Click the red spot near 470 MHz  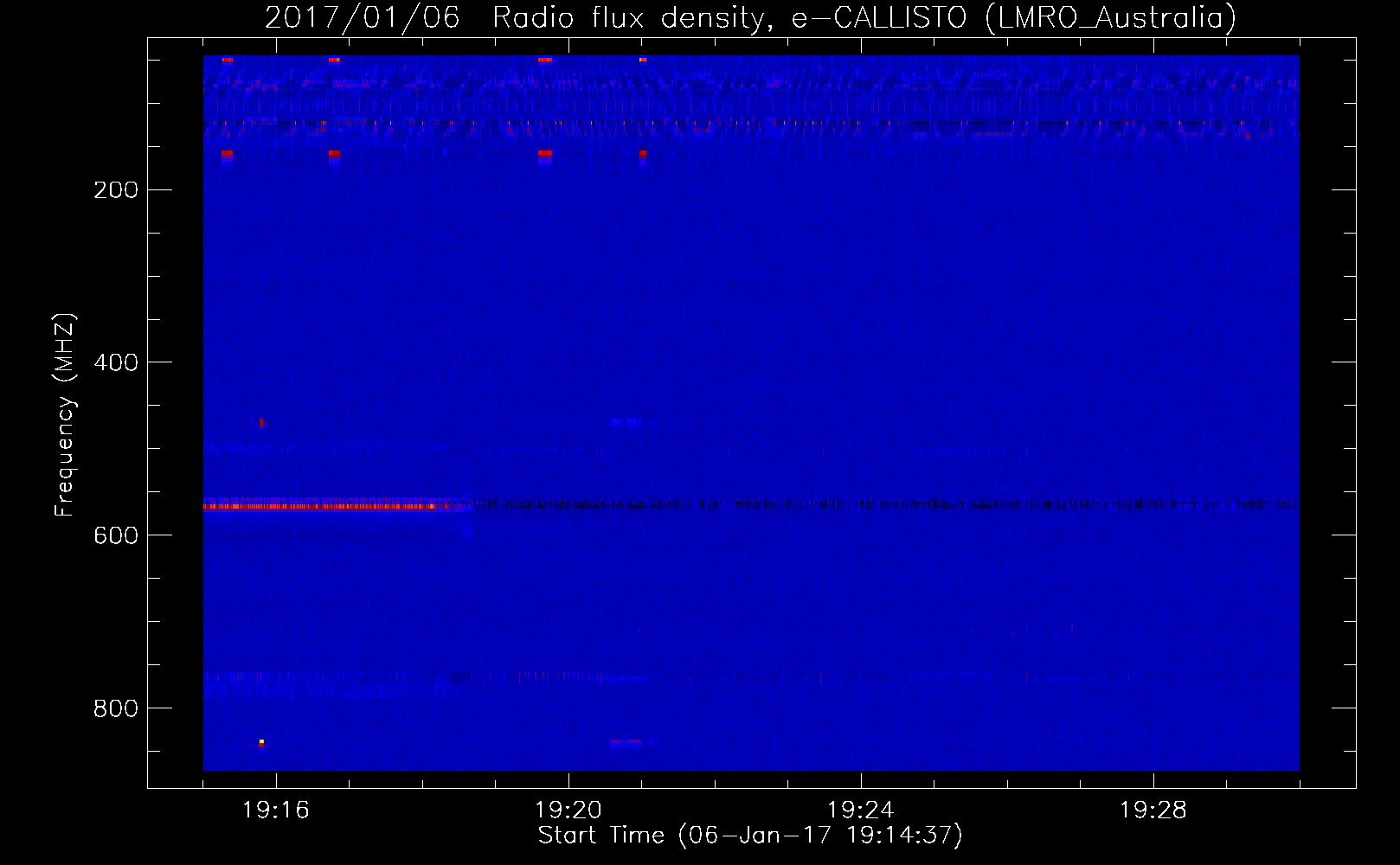261,422
